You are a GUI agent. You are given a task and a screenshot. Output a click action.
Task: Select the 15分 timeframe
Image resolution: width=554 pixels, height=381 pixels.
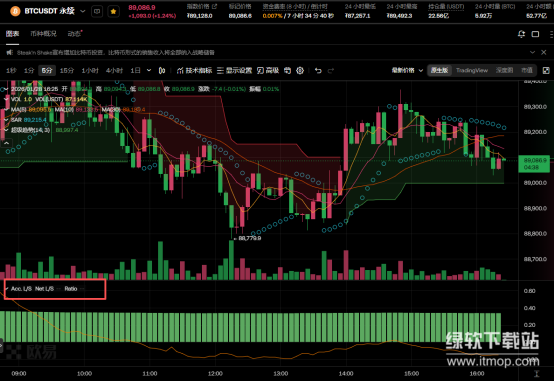(67, 71)
